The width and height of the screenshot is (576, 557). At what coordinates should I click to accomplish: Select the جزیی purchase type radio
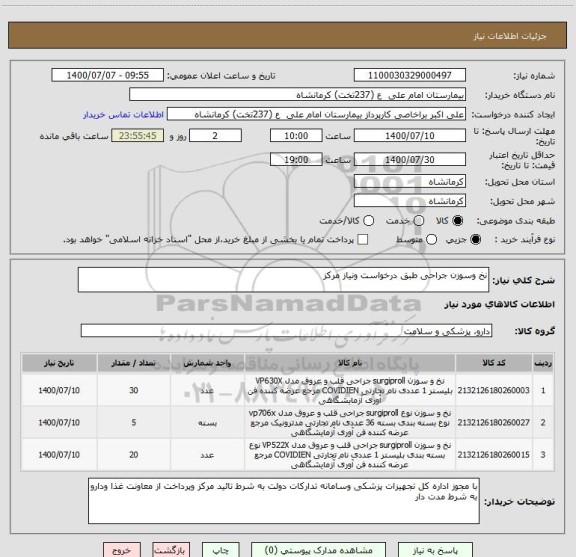(x=476, y=240)
